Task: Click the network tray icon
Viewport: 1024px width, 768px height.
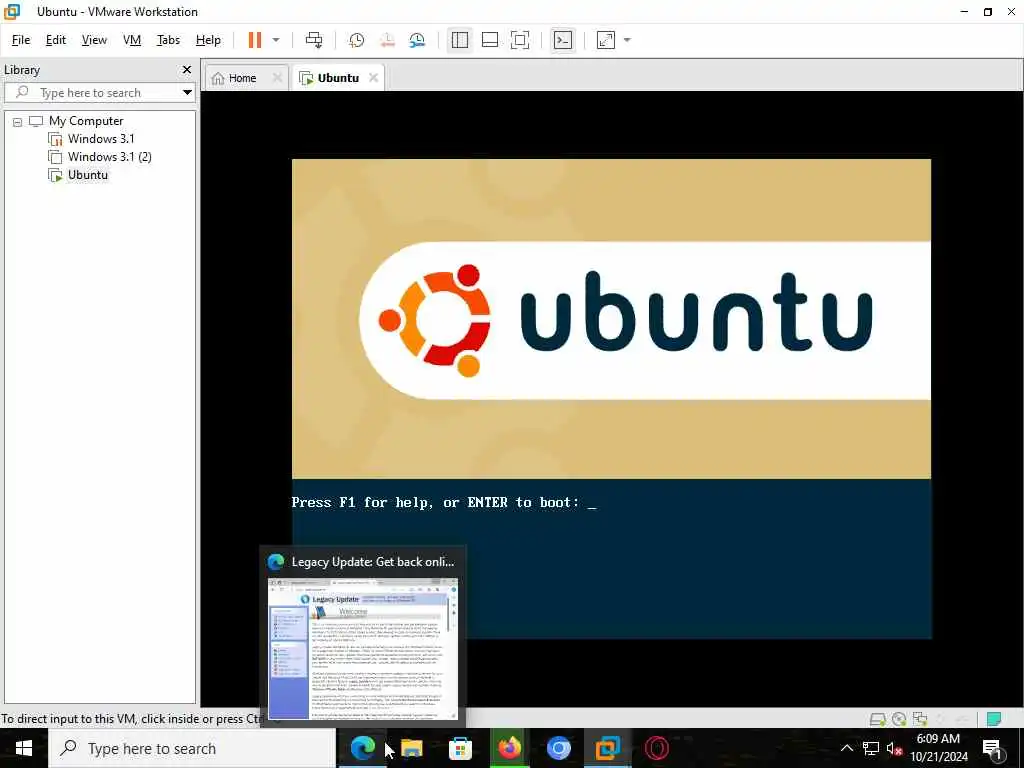Action: tap(871, 748)
